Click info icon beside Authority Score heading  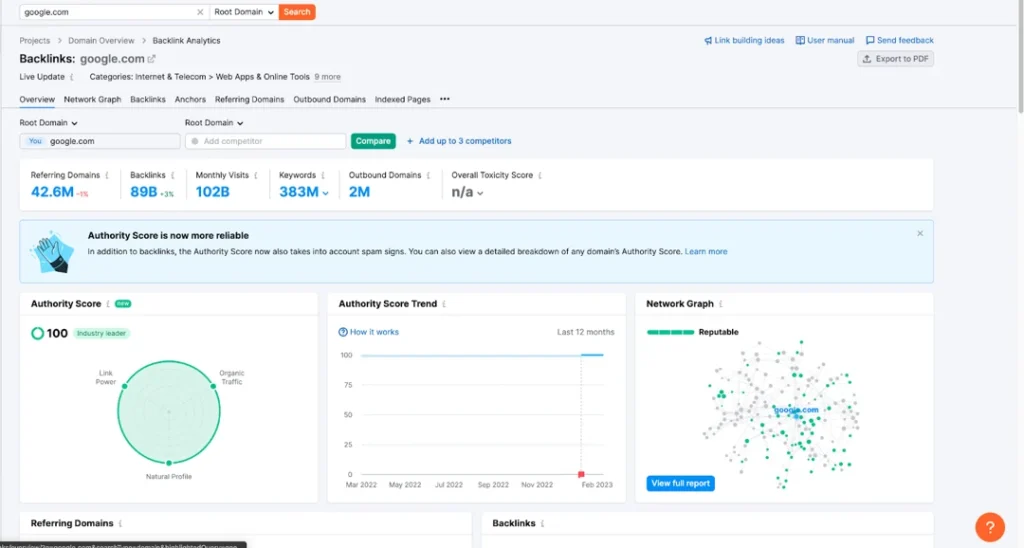click(x=108, y=304)
